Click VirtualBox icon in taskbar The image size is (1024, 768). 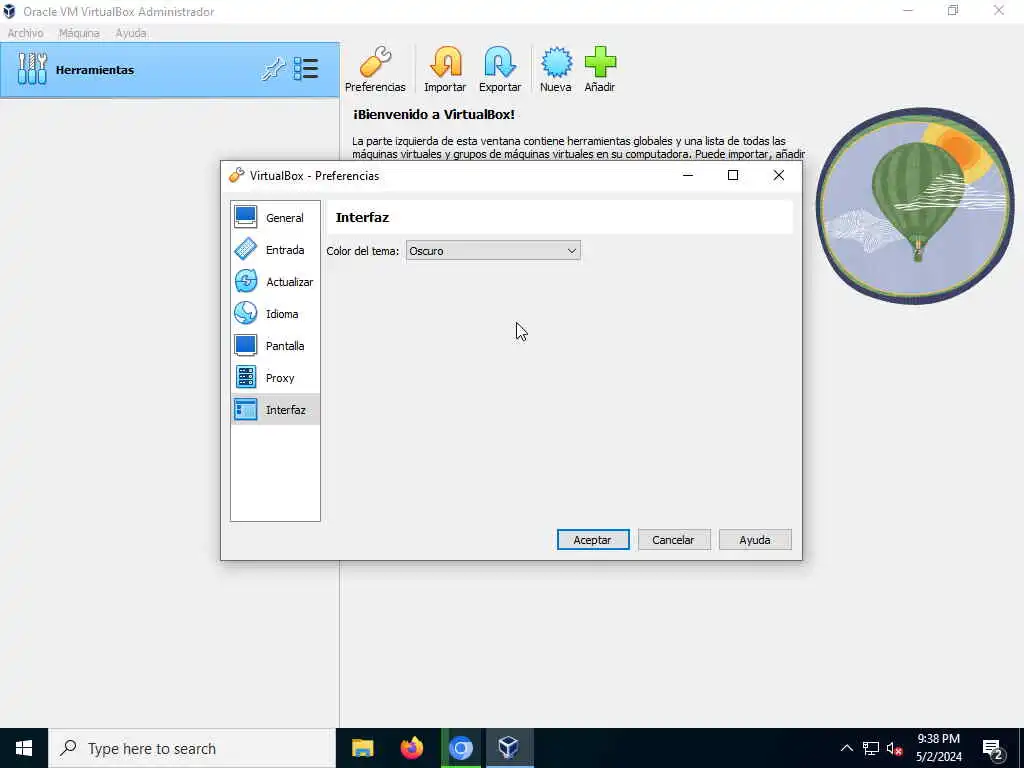coord(509,748)
